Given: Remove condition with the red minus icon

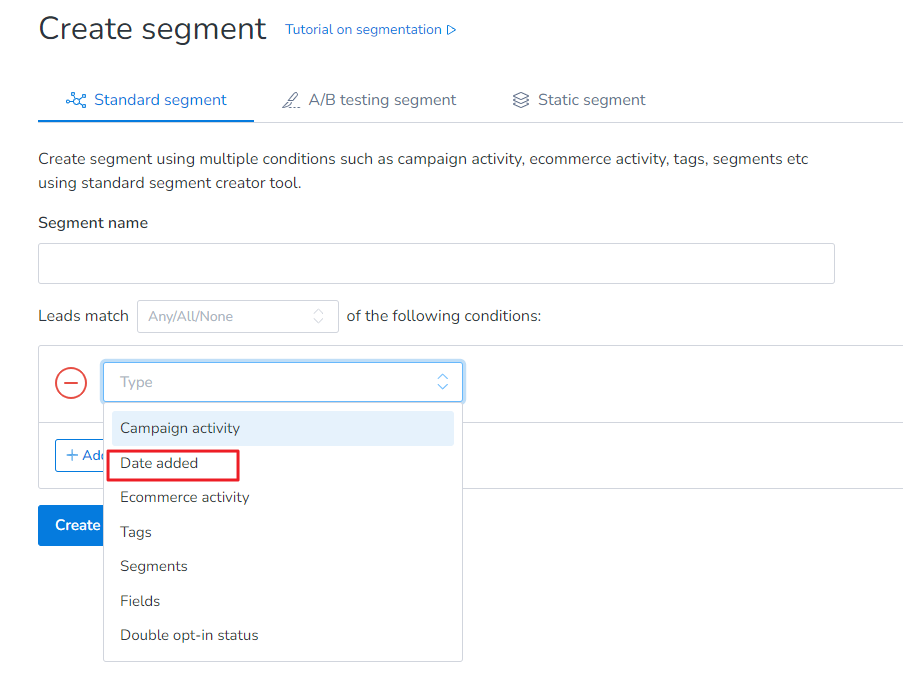Looking at the screenshot, I should [71, 382].
